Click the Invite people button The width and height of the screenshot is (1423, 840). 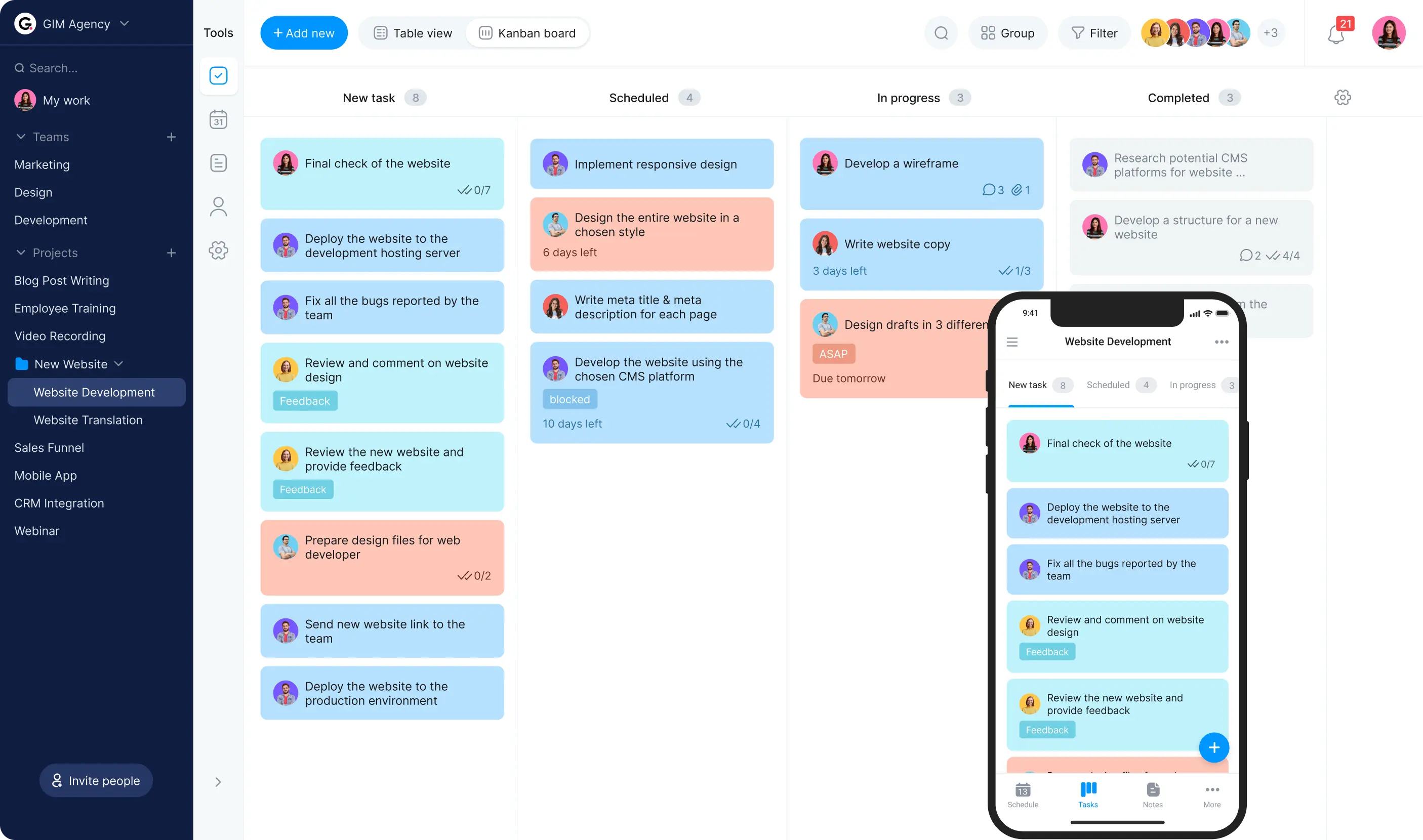(96, 780)
